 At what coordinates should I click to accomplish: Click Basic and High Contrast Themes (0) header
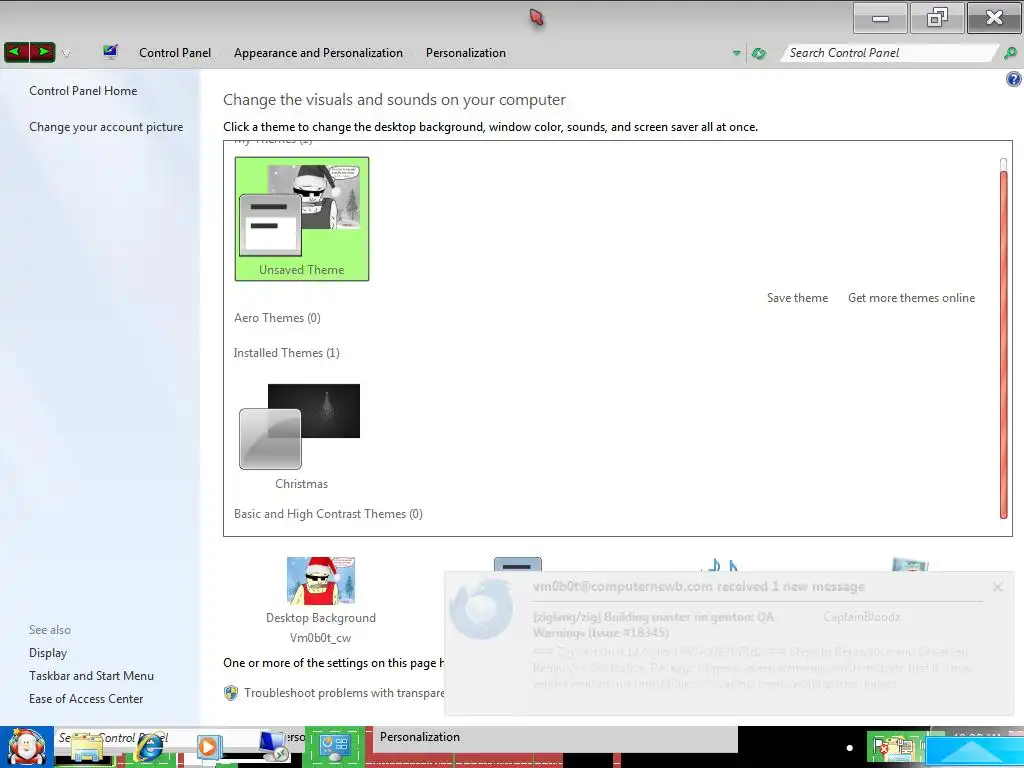tap(328, 514)
